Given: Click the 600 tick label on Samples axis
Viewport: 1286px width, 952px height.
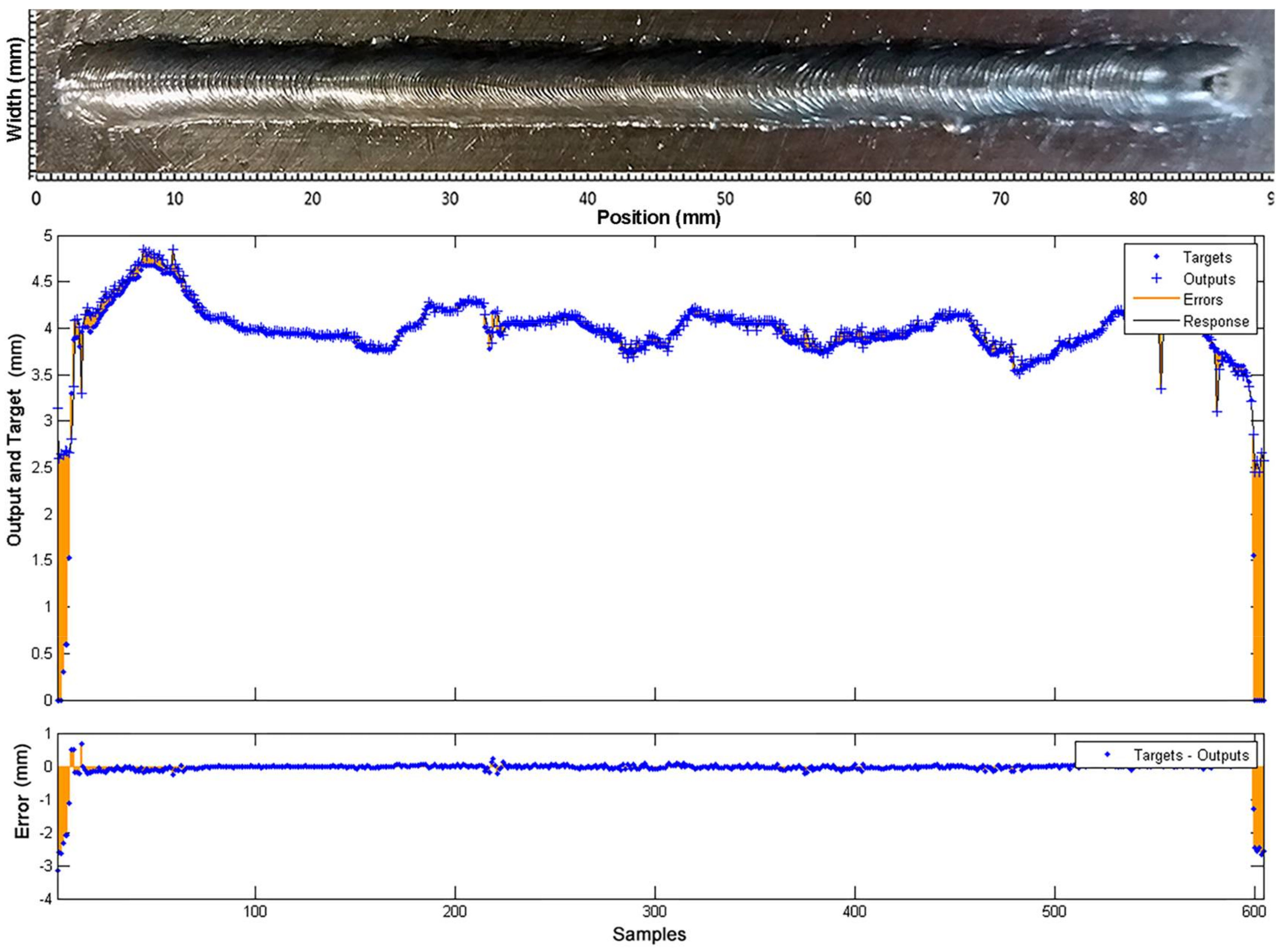Looking at the screenshot, I should (1254, 912).
